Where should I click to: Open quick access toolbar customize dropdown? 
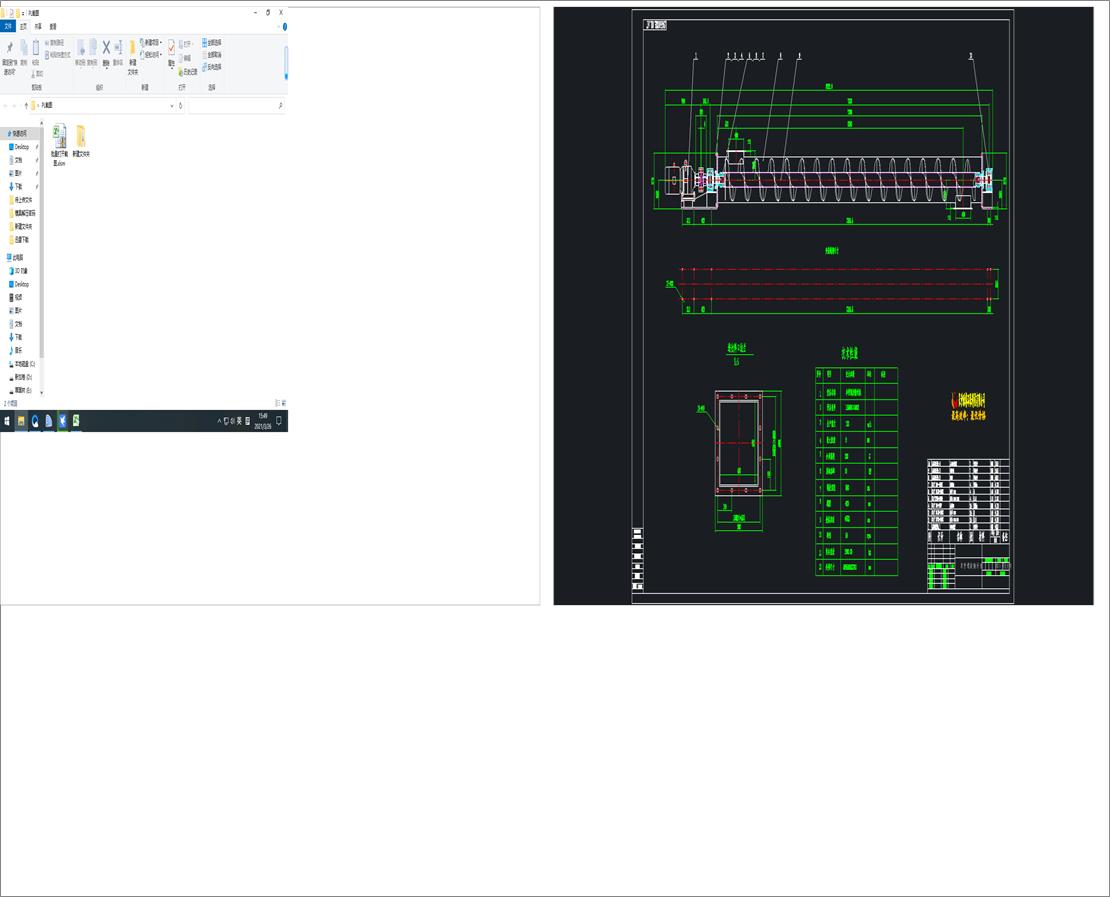(x=25, y=13)
